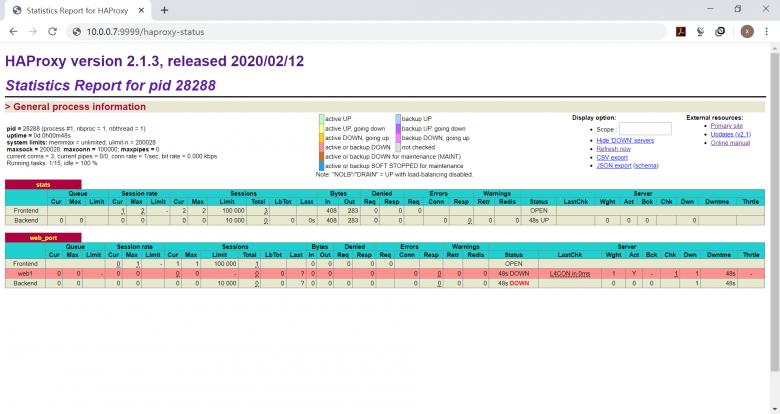Click the browser back arrow
Image resolution: width=780 pixels, height=414 pixels.
[13, 31]
